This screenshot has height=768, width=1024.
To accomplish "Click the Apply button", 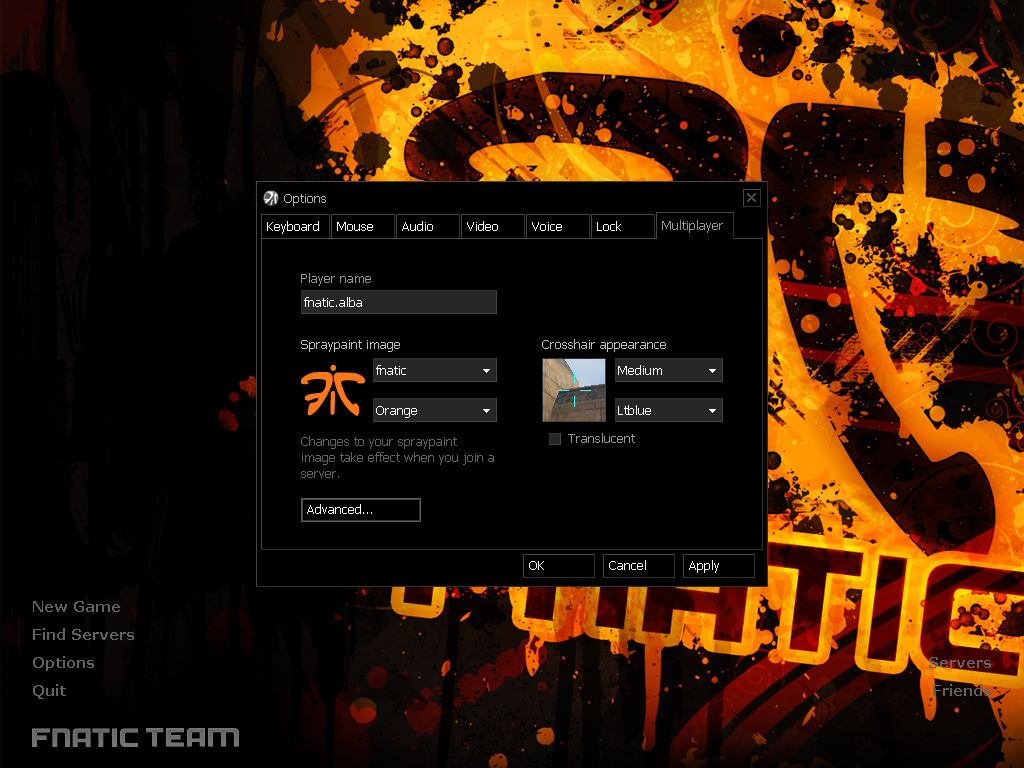I will click(x=719, y=566).
